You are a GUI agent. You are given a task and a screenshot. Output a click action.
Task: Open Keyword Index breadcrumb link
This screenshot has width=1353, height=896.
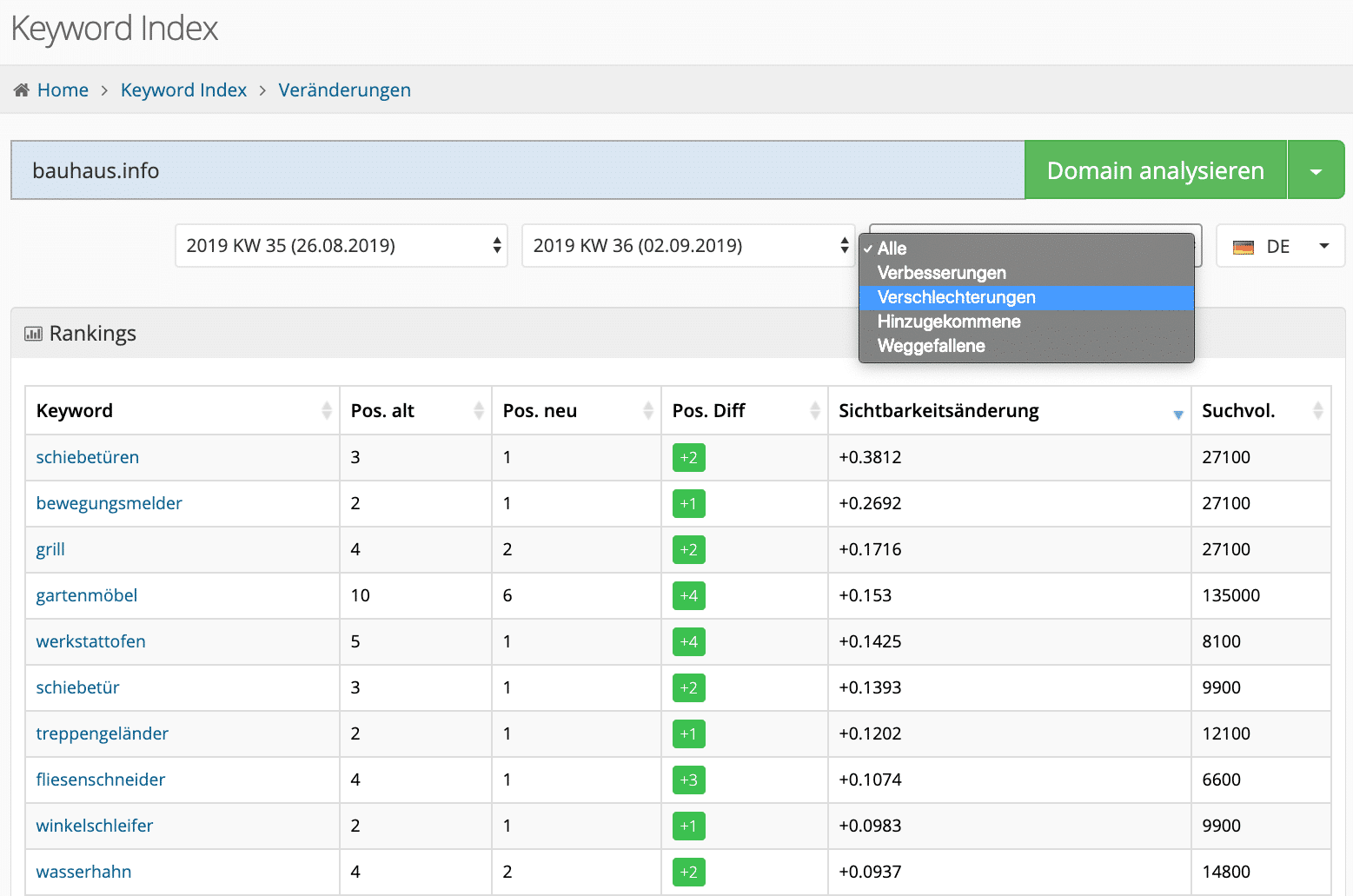(x=183, y=90)
